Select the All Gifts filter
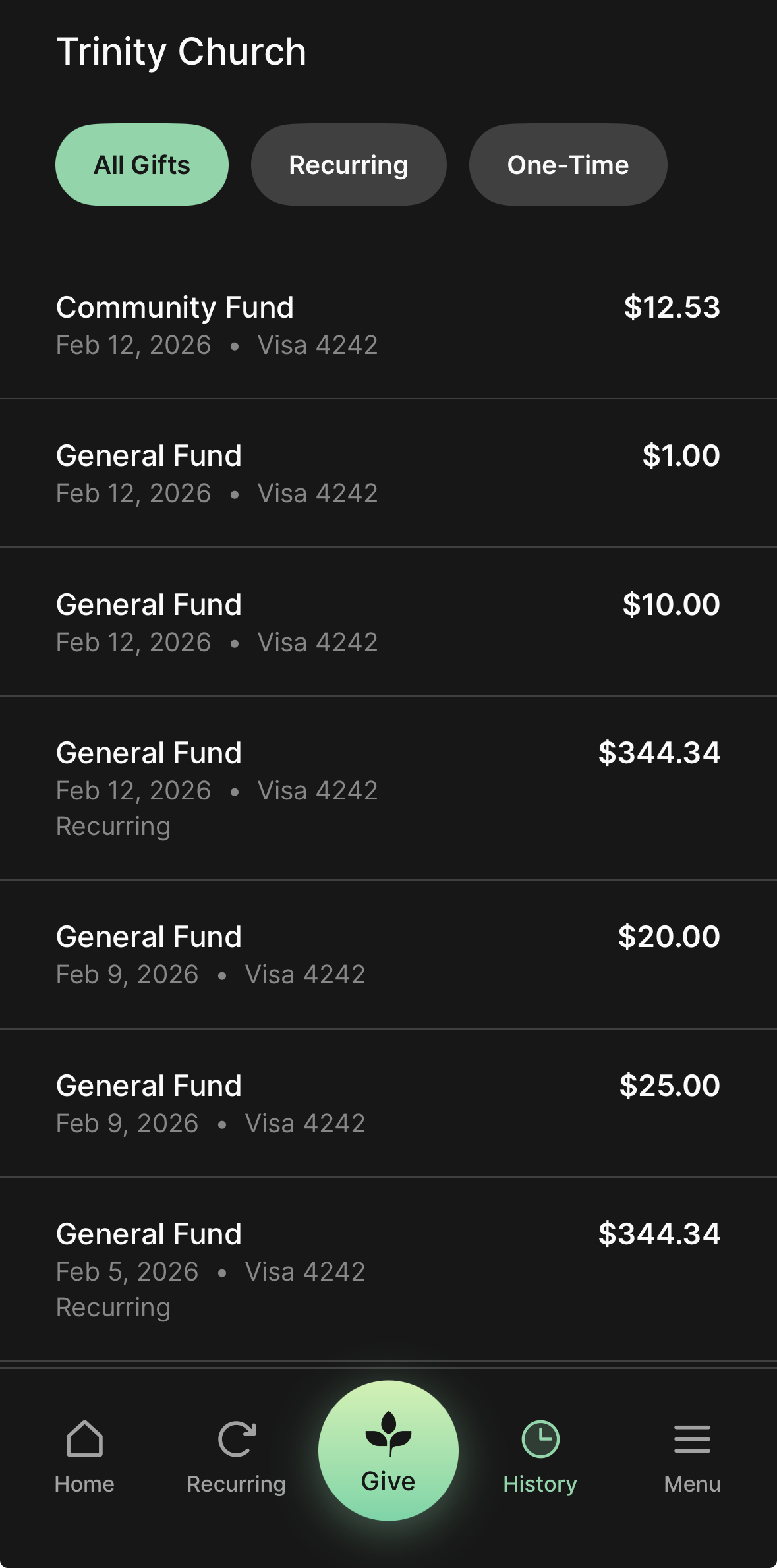 [x=142, y=165]
